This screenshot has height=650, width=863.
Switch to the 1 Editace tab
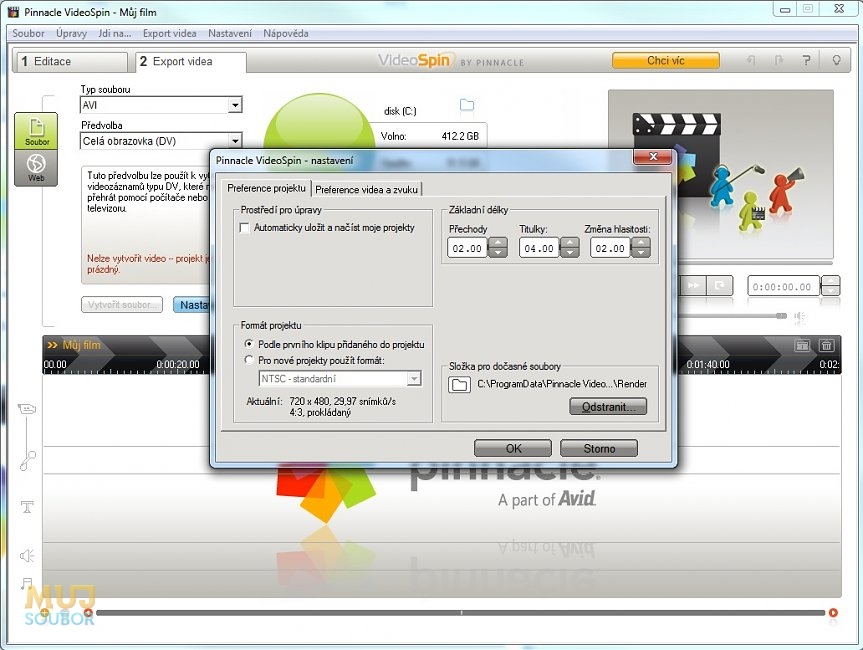click(x=70, y=62)
